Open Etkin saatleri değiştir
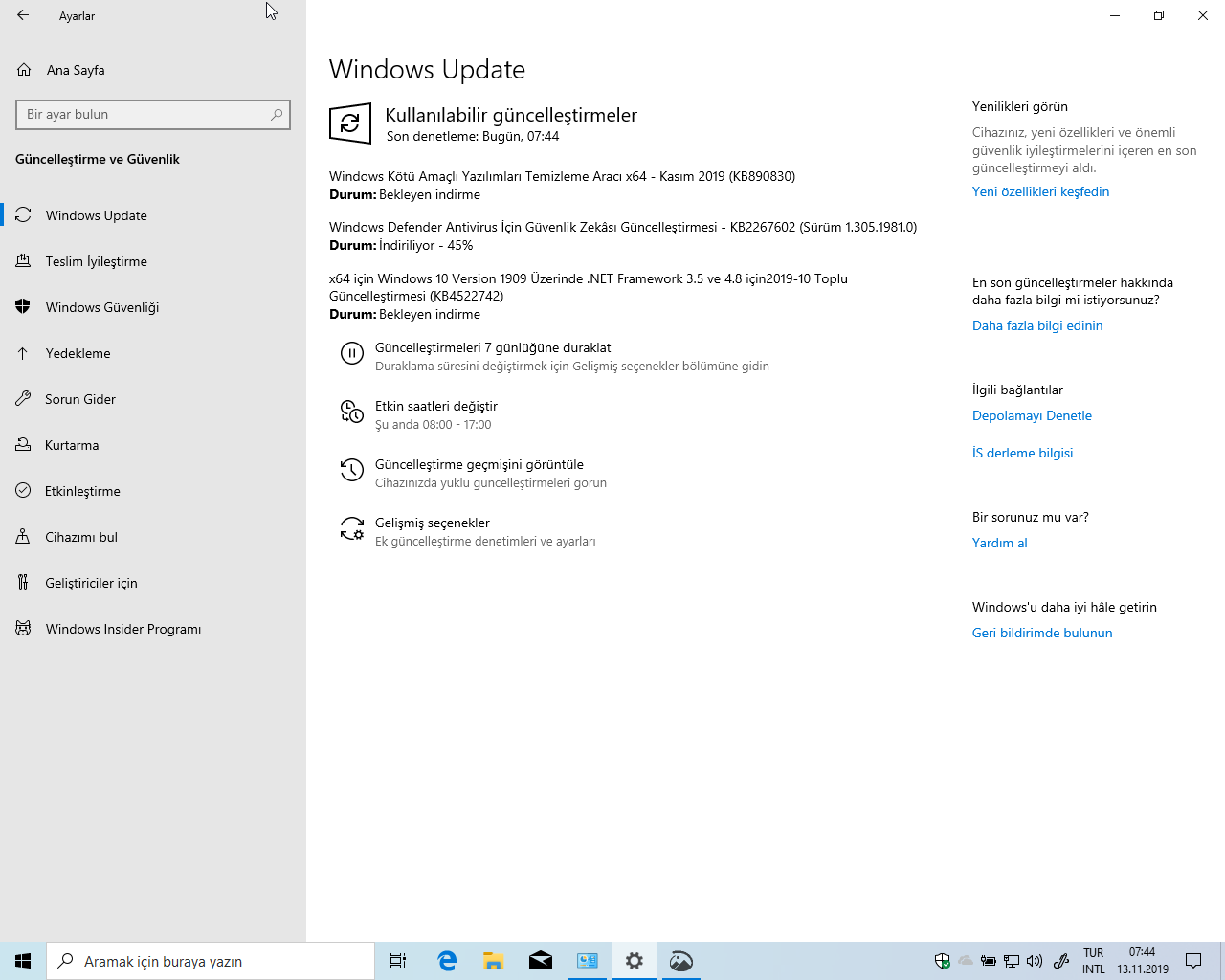This screenshot has height=980, width=1225. tap(436, 406)
